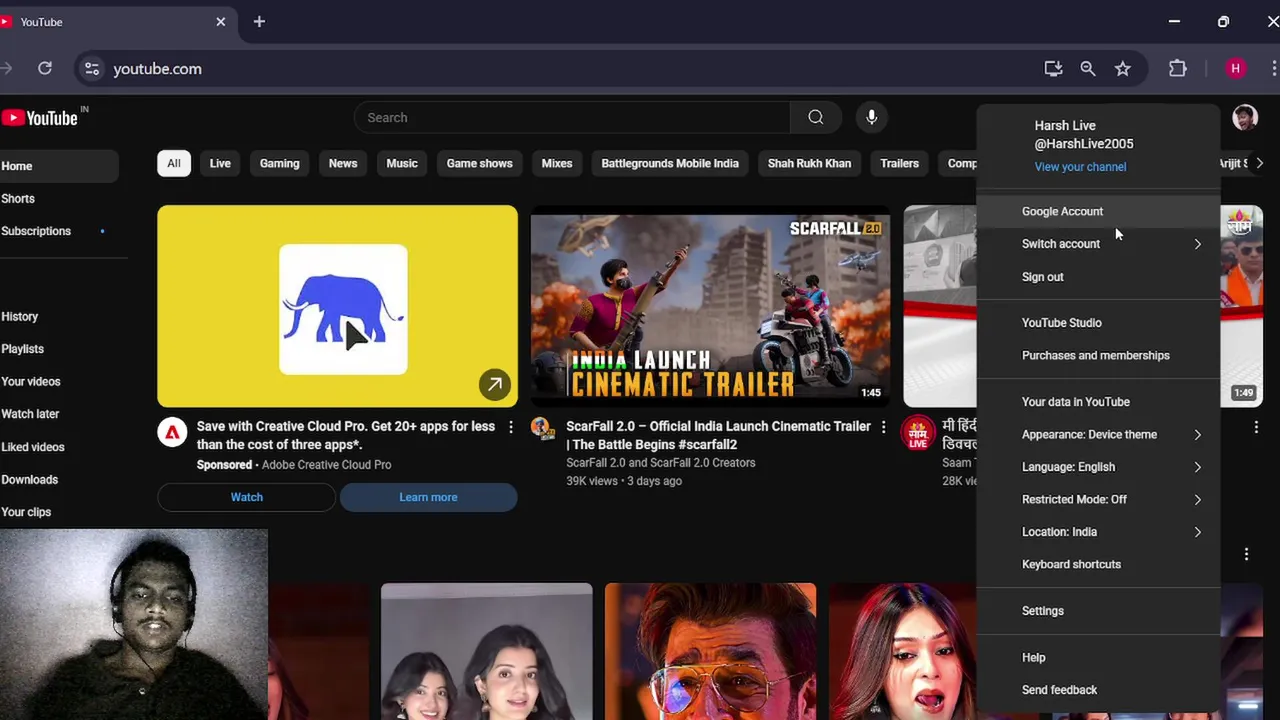1280x720 pixels.
Task: Click the YouTube search input field
Action: tap(572, 118)
